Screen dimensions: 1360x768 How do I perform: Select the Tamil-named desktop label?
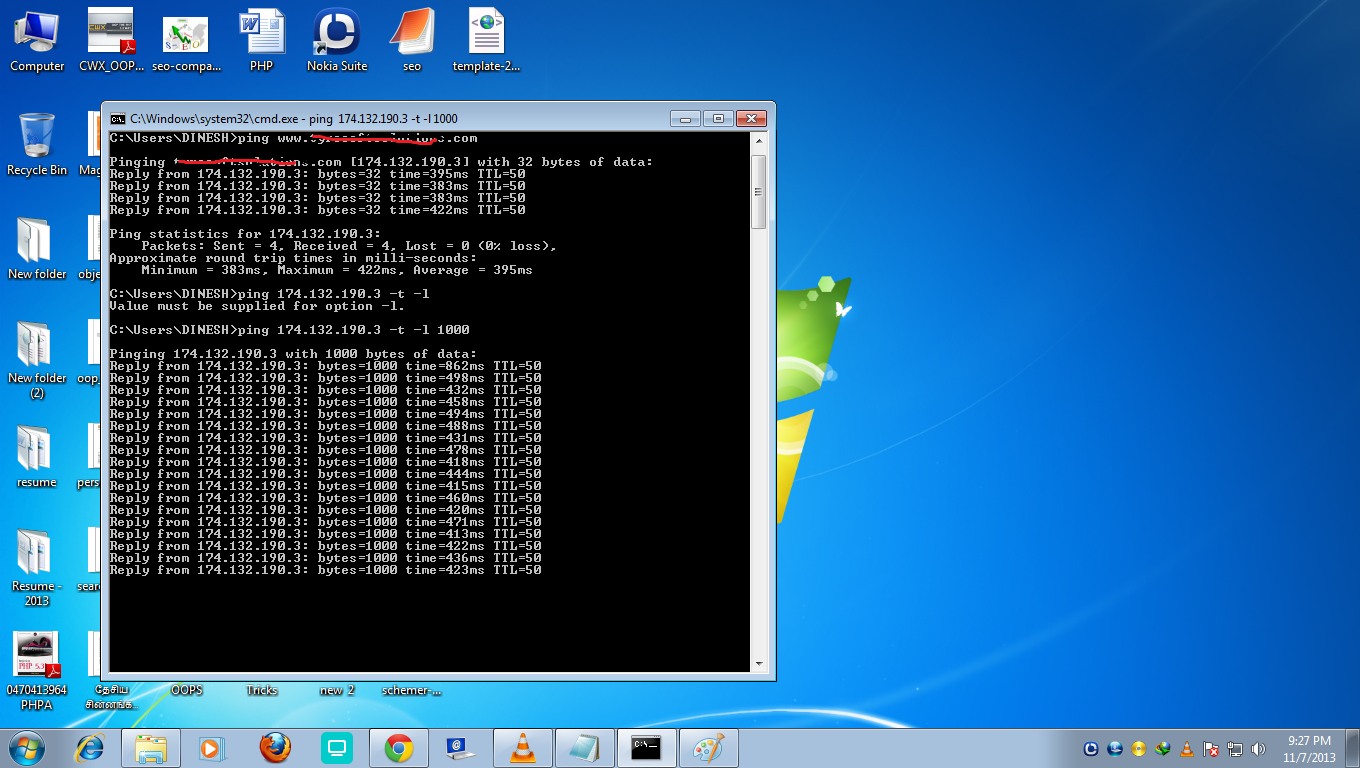(x=112, y=697)
